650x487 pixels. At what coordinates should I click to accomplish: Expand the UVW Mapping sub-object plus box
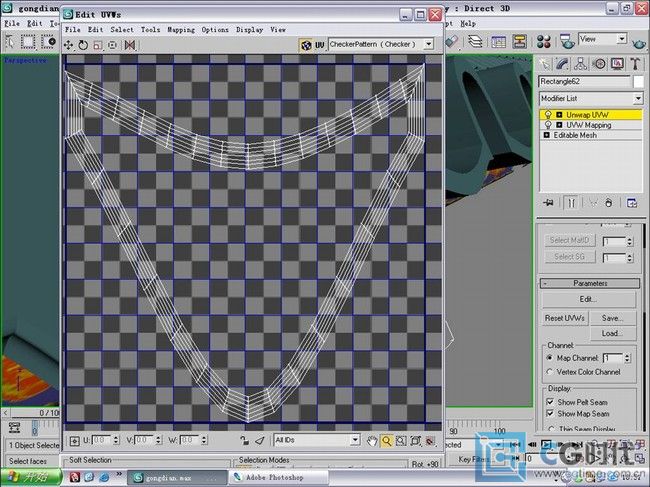[559, 125]
